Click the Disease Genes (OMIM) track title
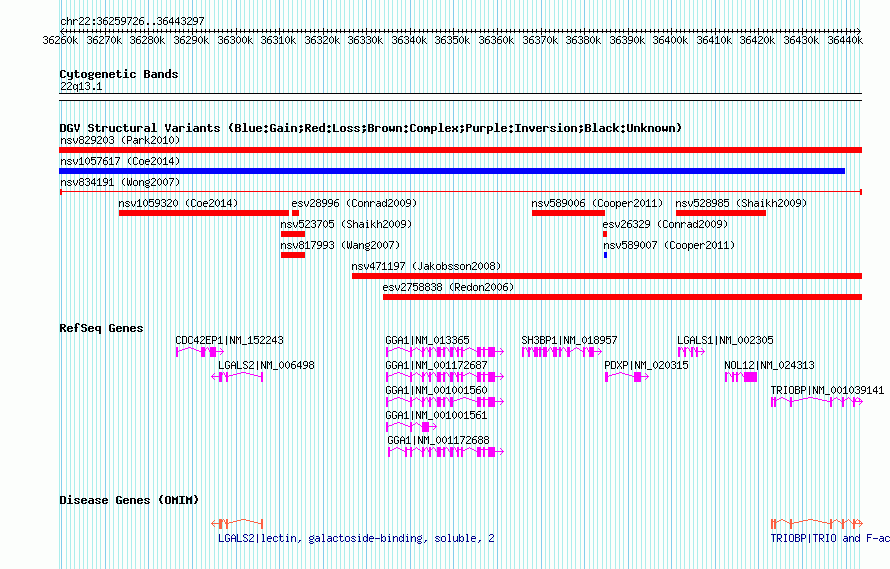 129,500
